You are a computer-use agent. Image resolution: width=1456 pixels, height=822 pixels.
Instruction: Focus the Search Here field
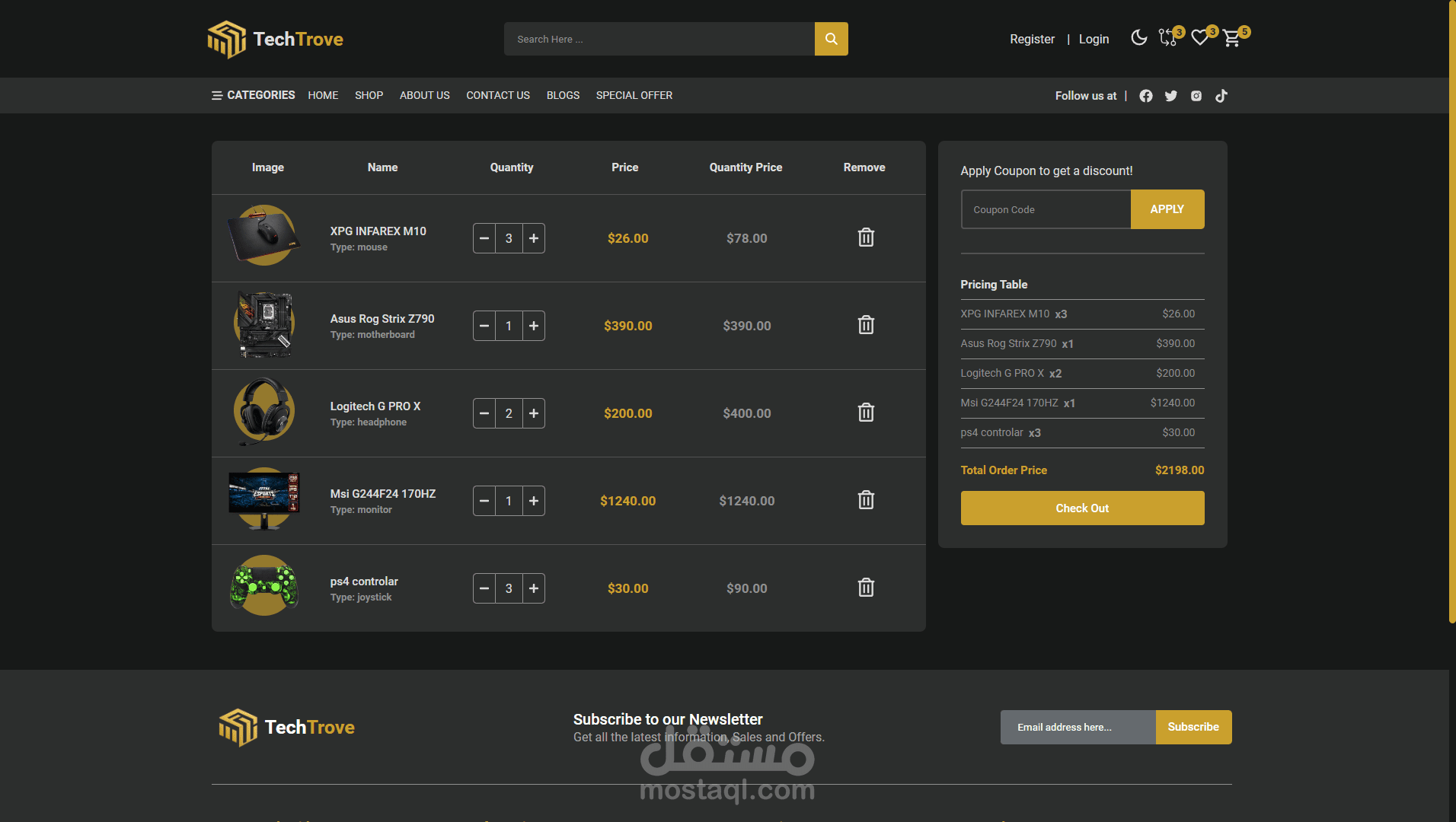[659, 39]
